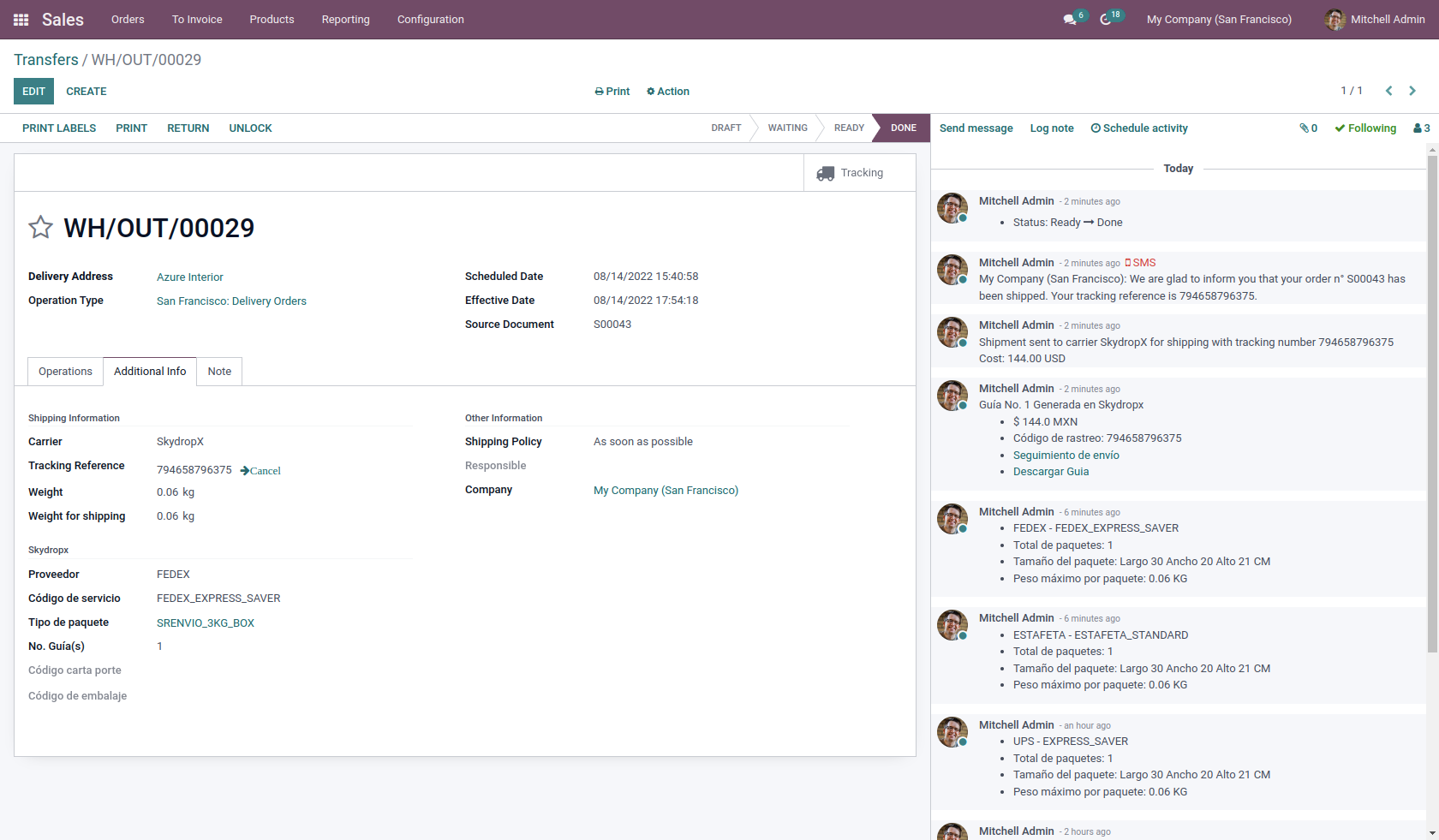
Task: Click Seguimiento de envío link
Action: click(1066, 456)
